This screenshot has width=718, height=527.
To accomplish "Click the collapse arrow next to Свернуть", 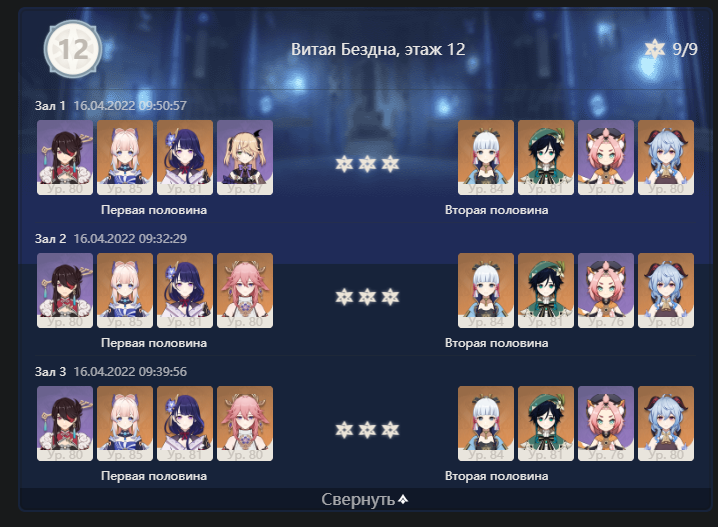I will tap(403, 500).
